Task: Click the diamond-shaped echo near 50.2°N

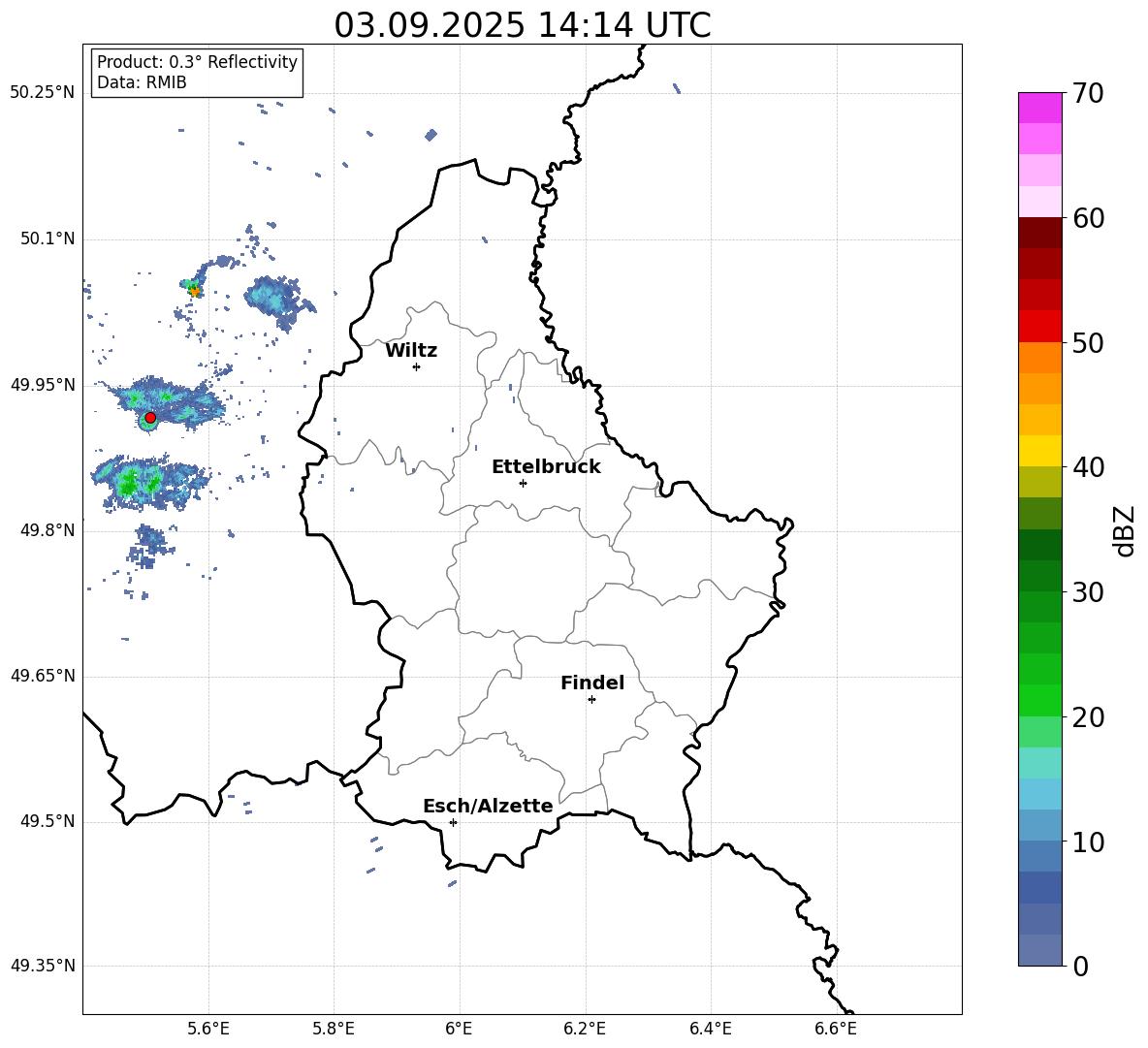Action: 430,135
